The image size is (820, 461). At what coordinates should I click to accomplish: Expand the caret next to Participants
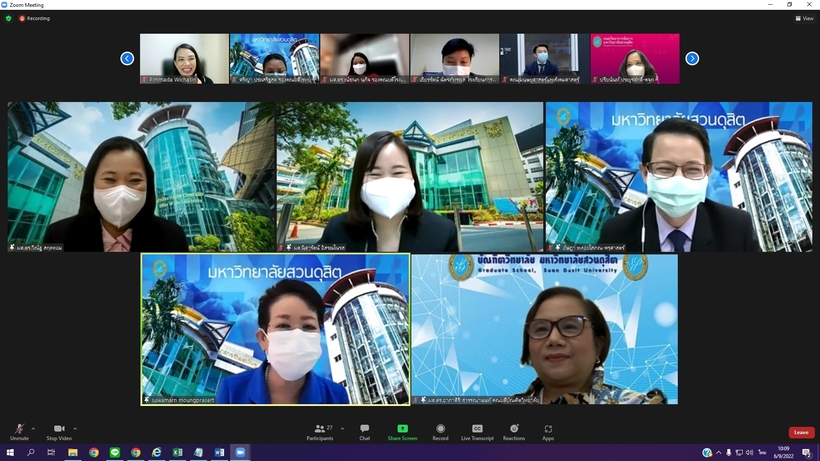[x=343, y=429]
